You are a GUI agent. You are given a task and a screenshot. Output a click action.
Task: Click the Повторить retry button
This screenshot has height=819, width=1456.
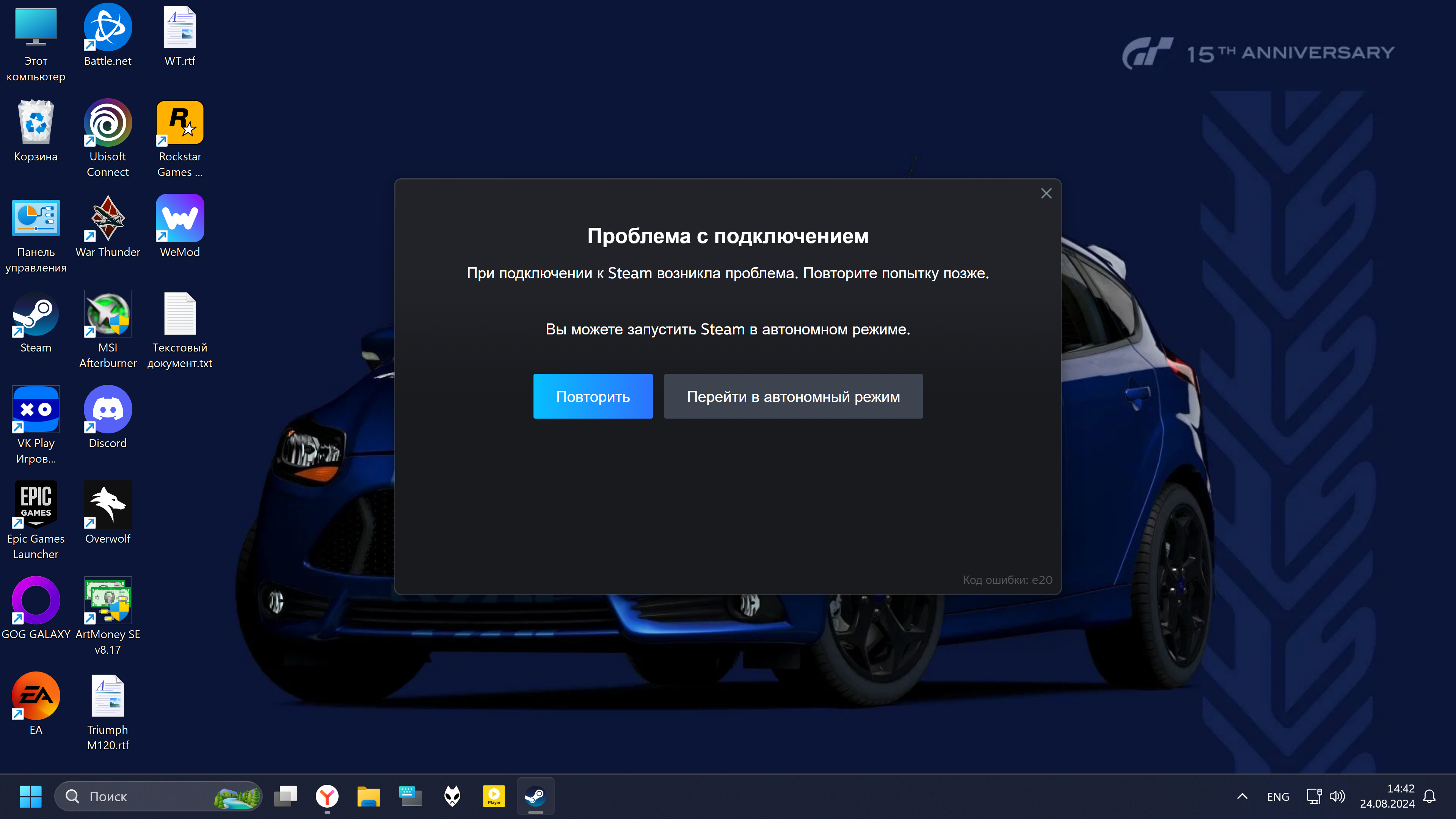click(592, 396)
